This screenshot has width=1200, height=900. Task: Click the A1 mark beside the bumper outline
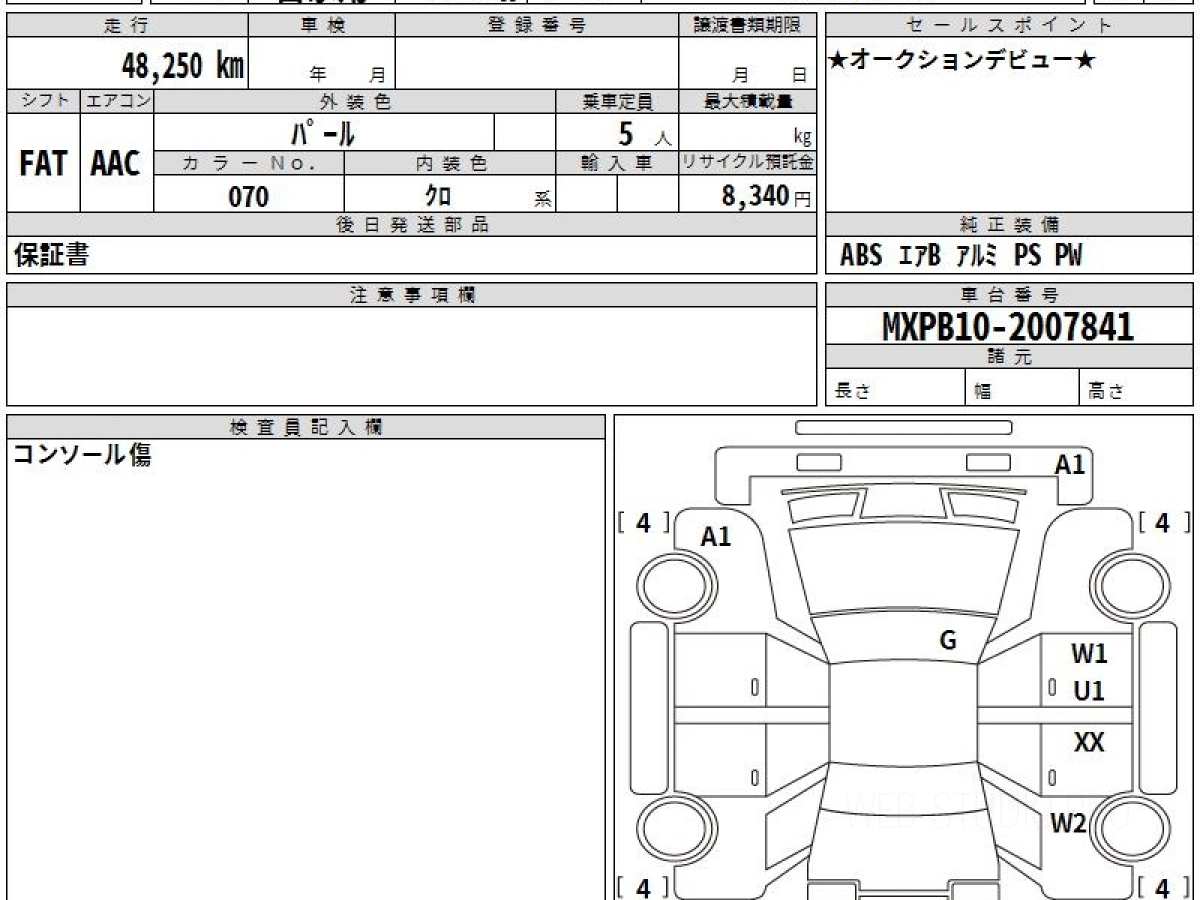point(1070,464)
